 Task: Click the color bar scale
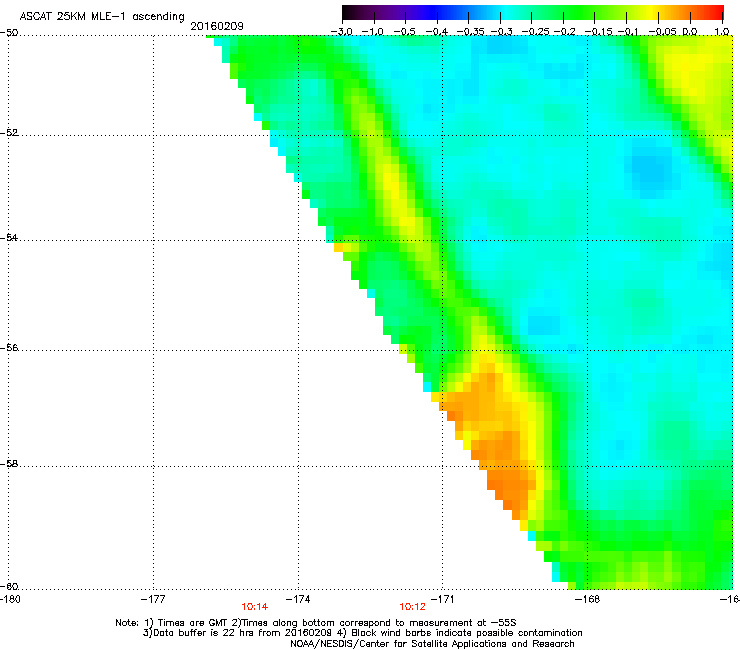coord(533,13)
